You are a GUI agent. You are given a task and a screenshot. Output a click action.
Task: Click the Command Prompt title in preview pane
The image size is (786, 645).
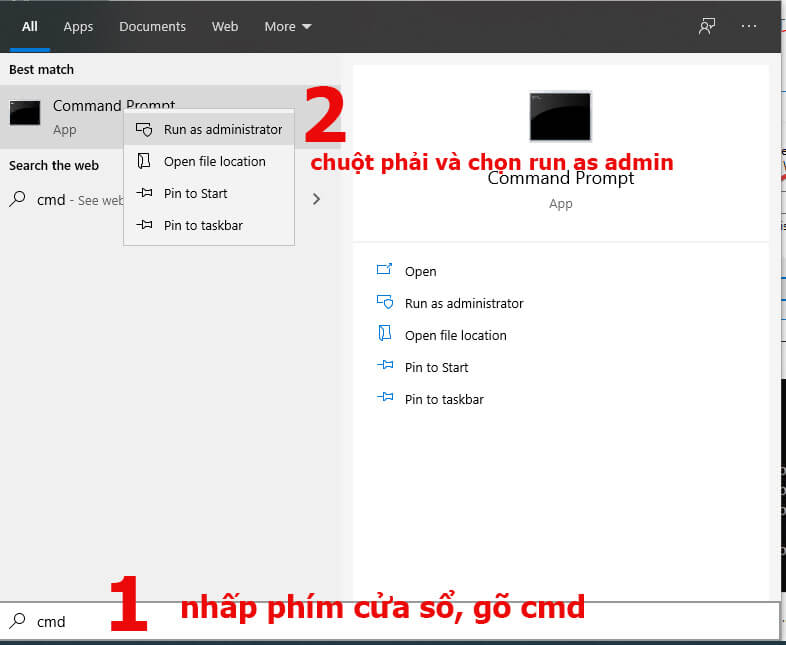click(x=560, y=179)
